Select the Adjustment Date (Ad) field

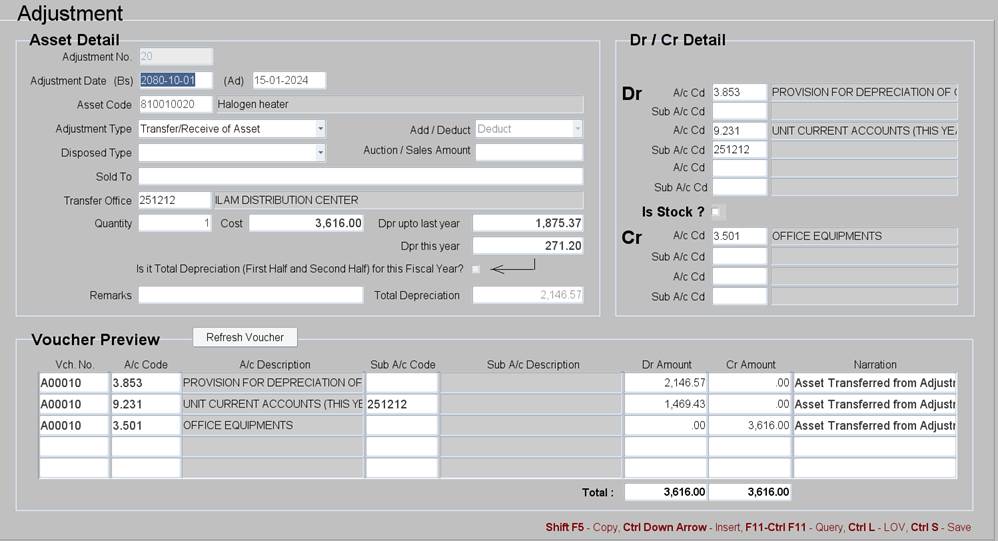tap(288, 80)
